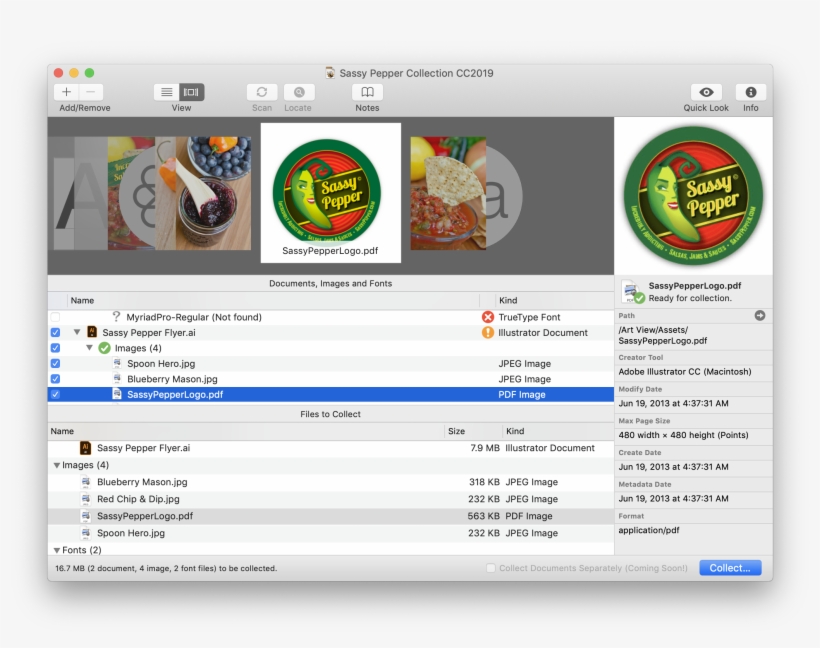Image resolution: width=820 pixels, height=648 pixels.
Task: Click the path text /Art View/Assets/
Action: click(653, 330)
